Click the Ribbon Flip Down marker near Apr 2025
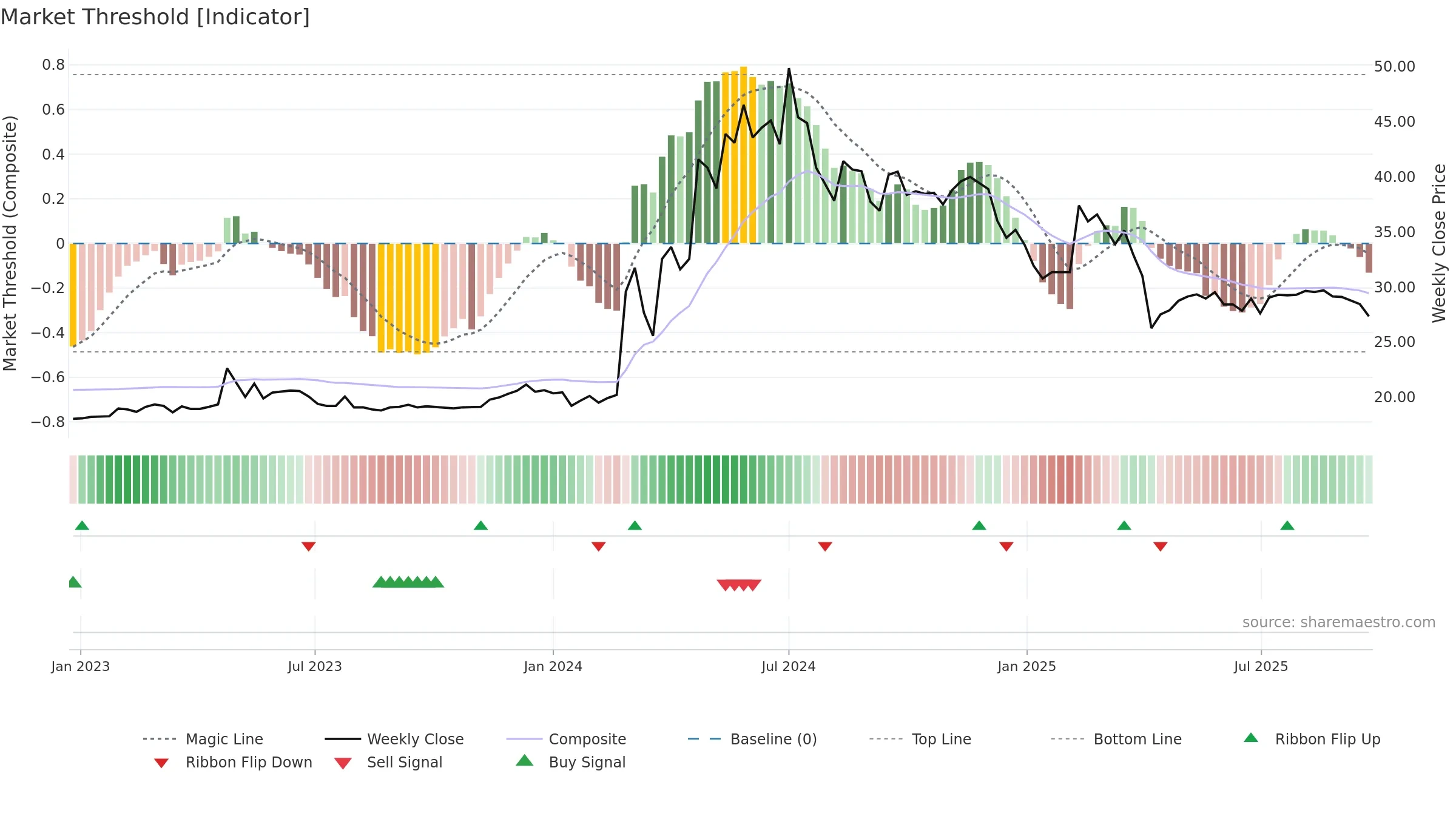The width and height of the screenshot is (1456, 819). pos(1161,547)
